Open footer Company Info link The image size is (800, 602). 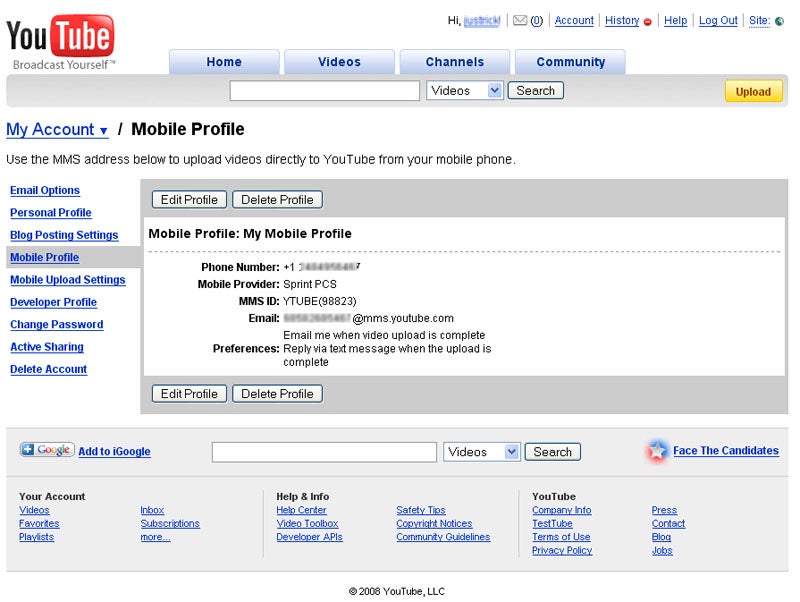coord(561,510)
